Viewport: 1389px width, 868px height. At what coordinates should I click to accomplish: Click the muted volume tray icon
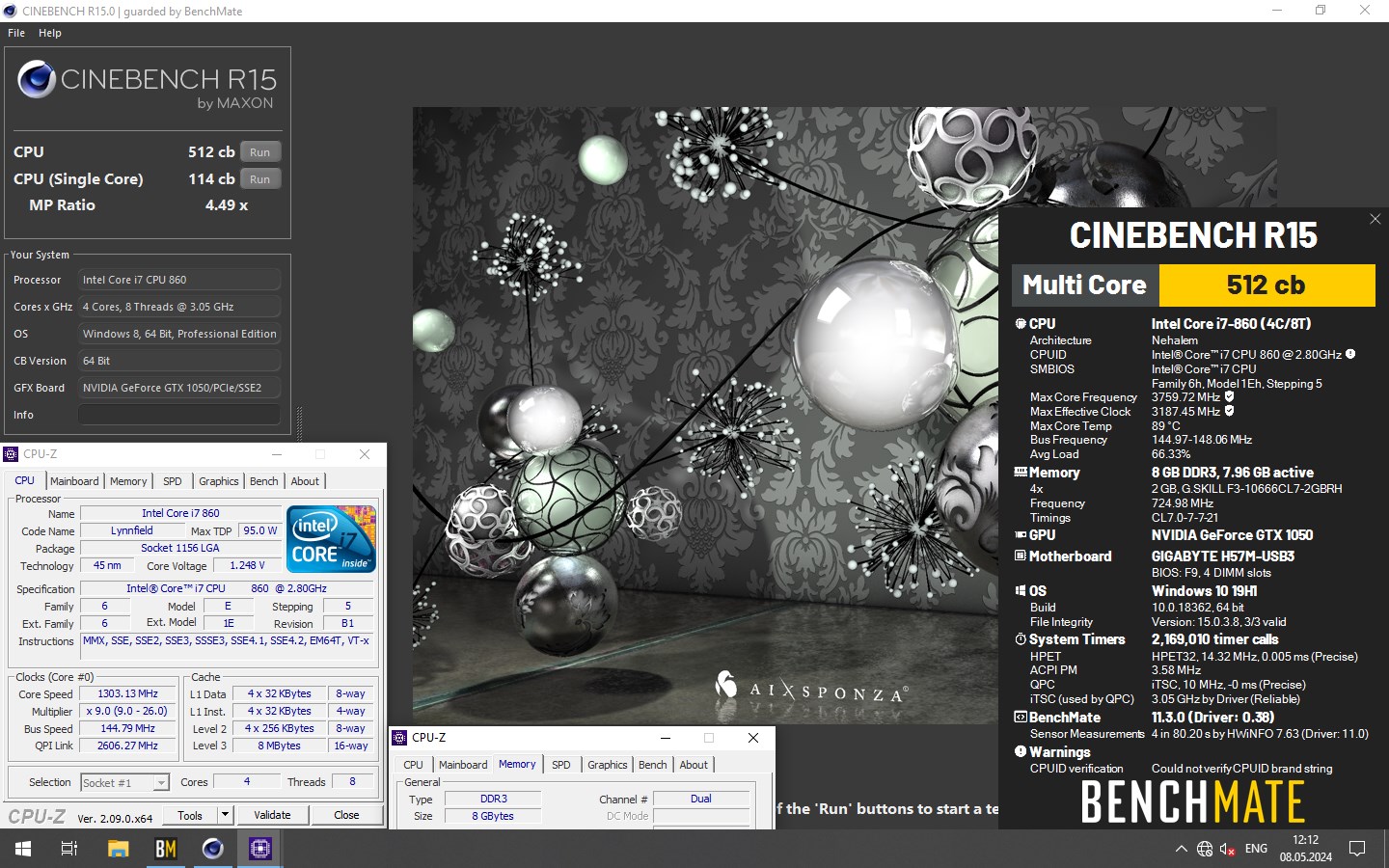pos(1228,849)
